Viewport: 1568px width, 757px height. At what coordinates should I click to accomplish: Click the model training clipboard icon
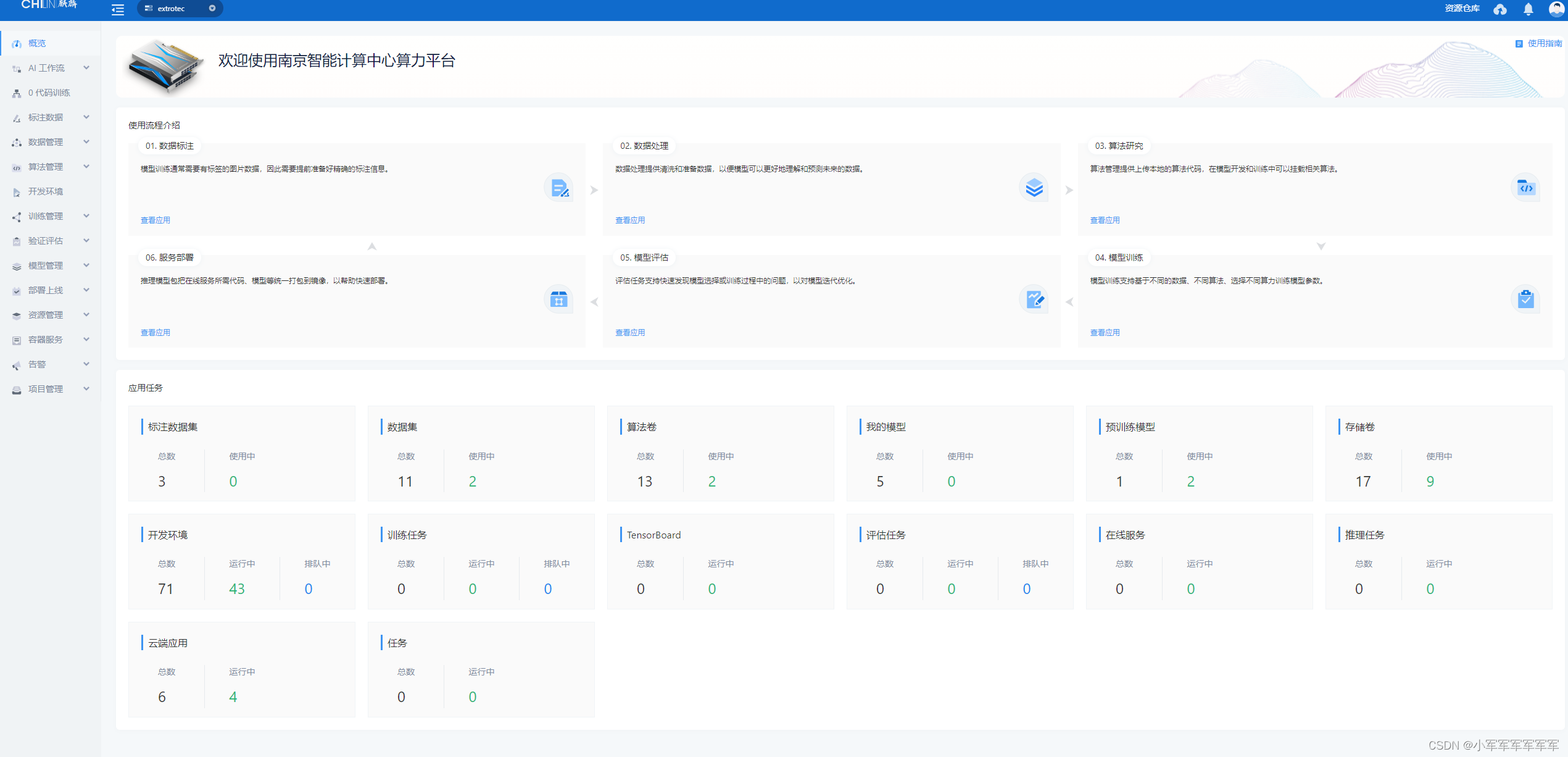coord(1525,300)
